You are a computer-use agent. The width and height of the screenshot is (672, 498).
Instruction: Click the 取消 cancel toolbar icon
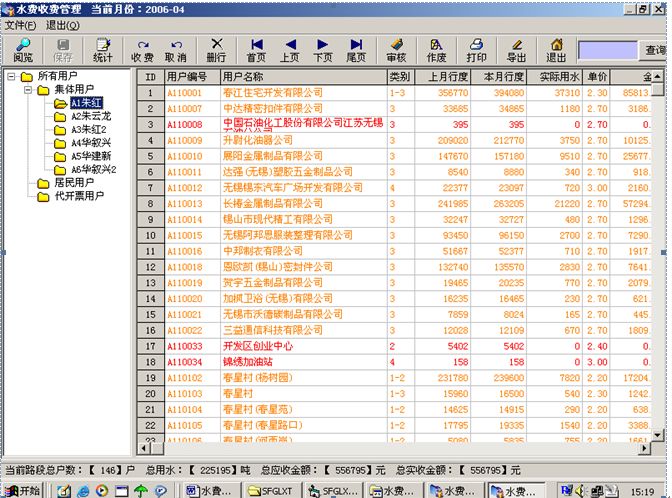176,50
